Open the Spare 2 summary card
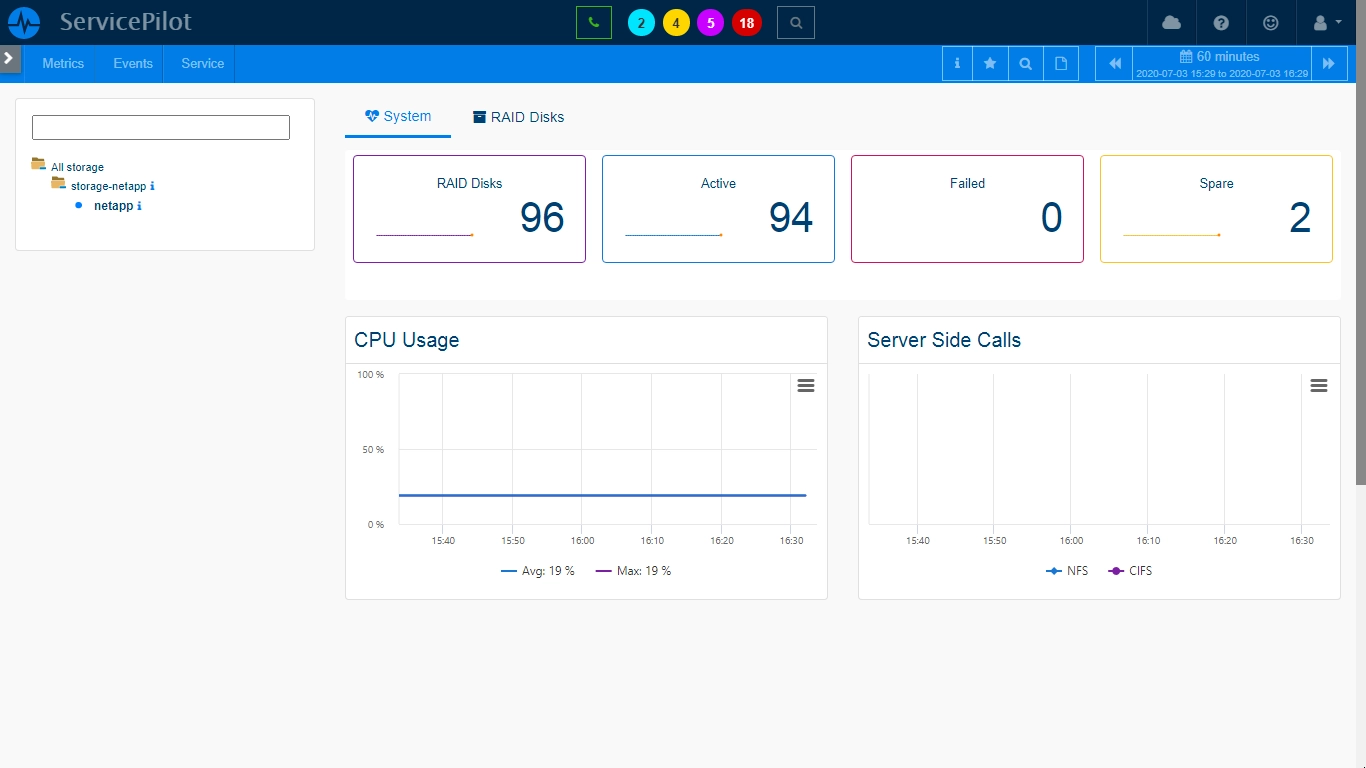 pyautogui.click(x=1216, y=209)
